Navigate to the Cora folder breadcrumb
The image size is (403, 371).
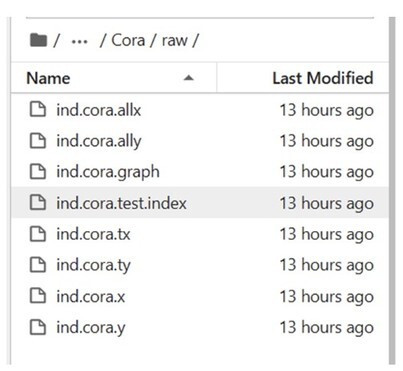[128, 40]
